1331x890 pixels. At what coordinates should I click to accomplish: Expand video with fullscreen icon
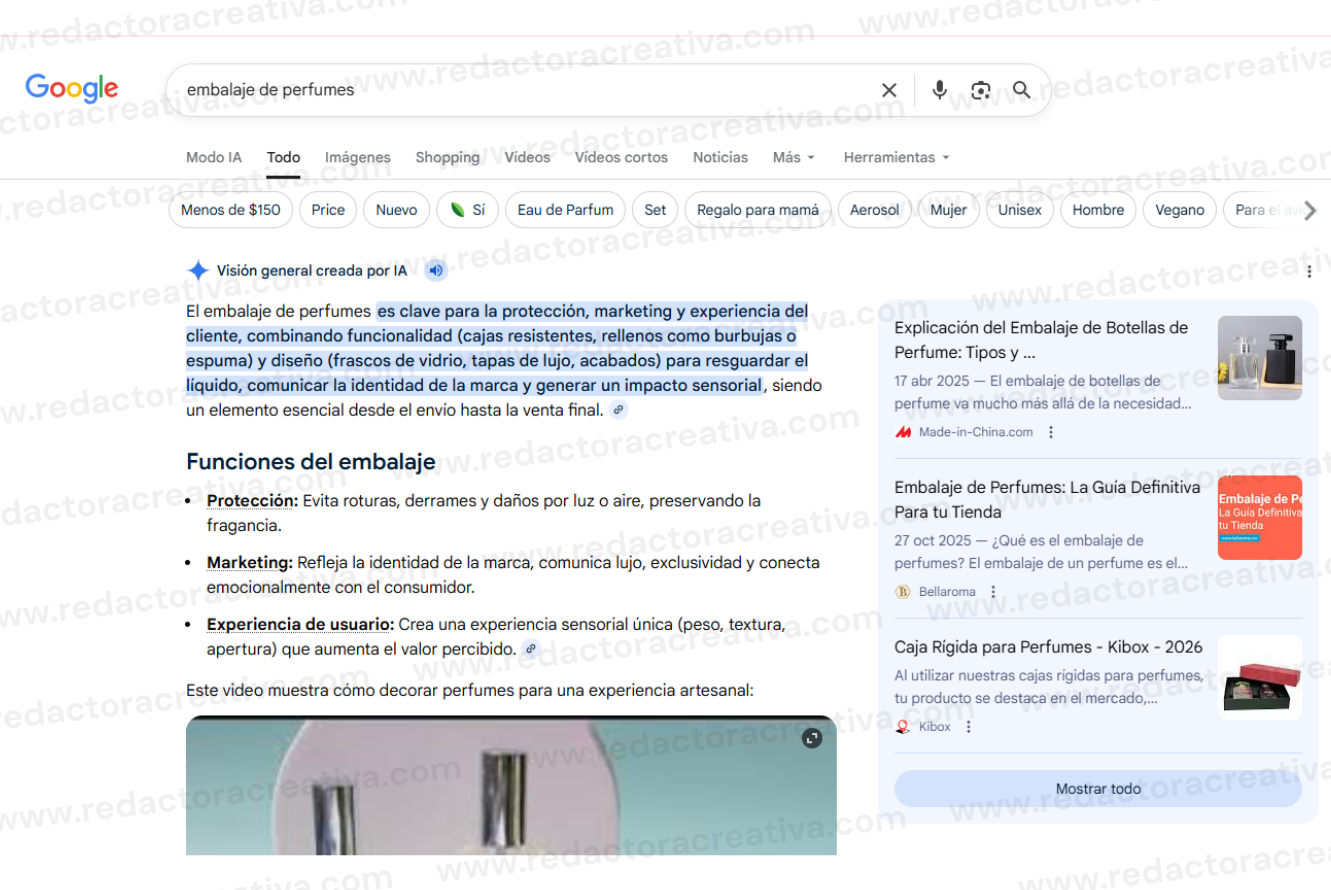tap(812, 738)
